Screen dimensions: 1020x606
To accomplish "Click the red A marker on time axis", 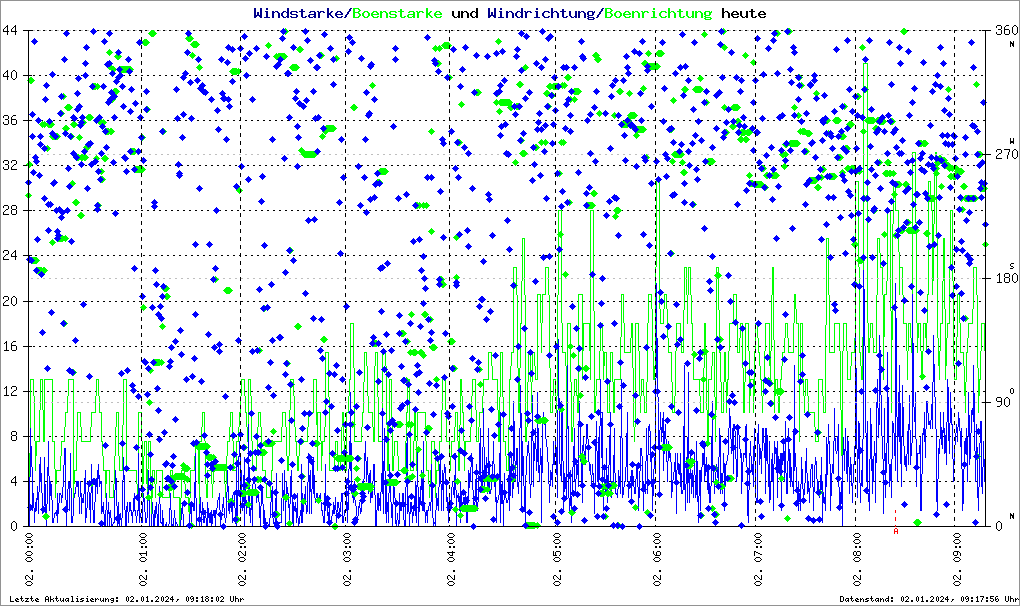I will tap(896, 532).
